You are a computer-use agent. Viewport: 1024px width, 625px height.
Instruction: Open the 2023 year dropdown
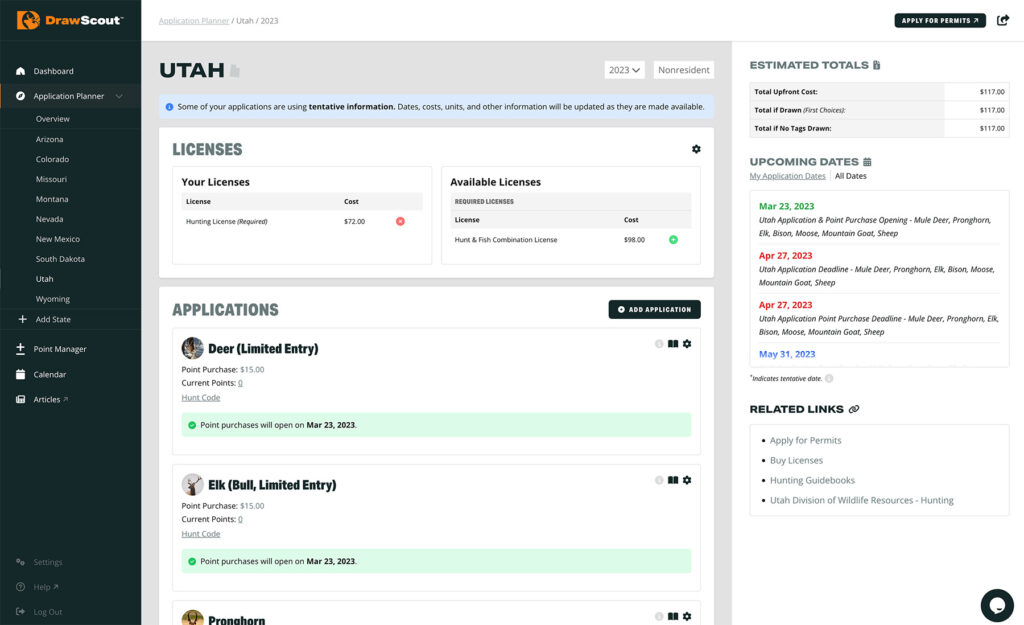625,70
